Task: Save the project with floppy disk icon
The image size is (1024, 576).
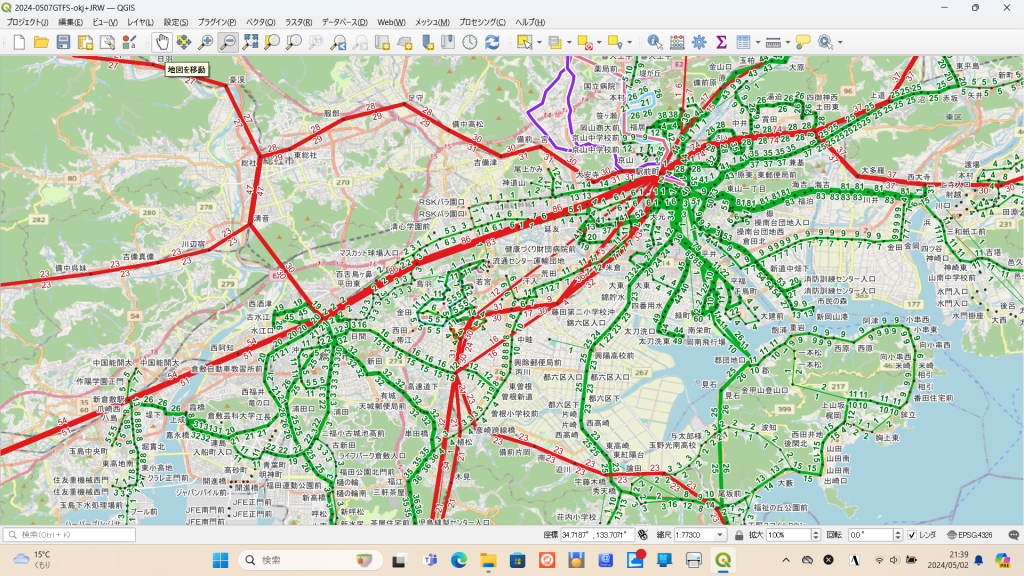Action: pos(63,42)
